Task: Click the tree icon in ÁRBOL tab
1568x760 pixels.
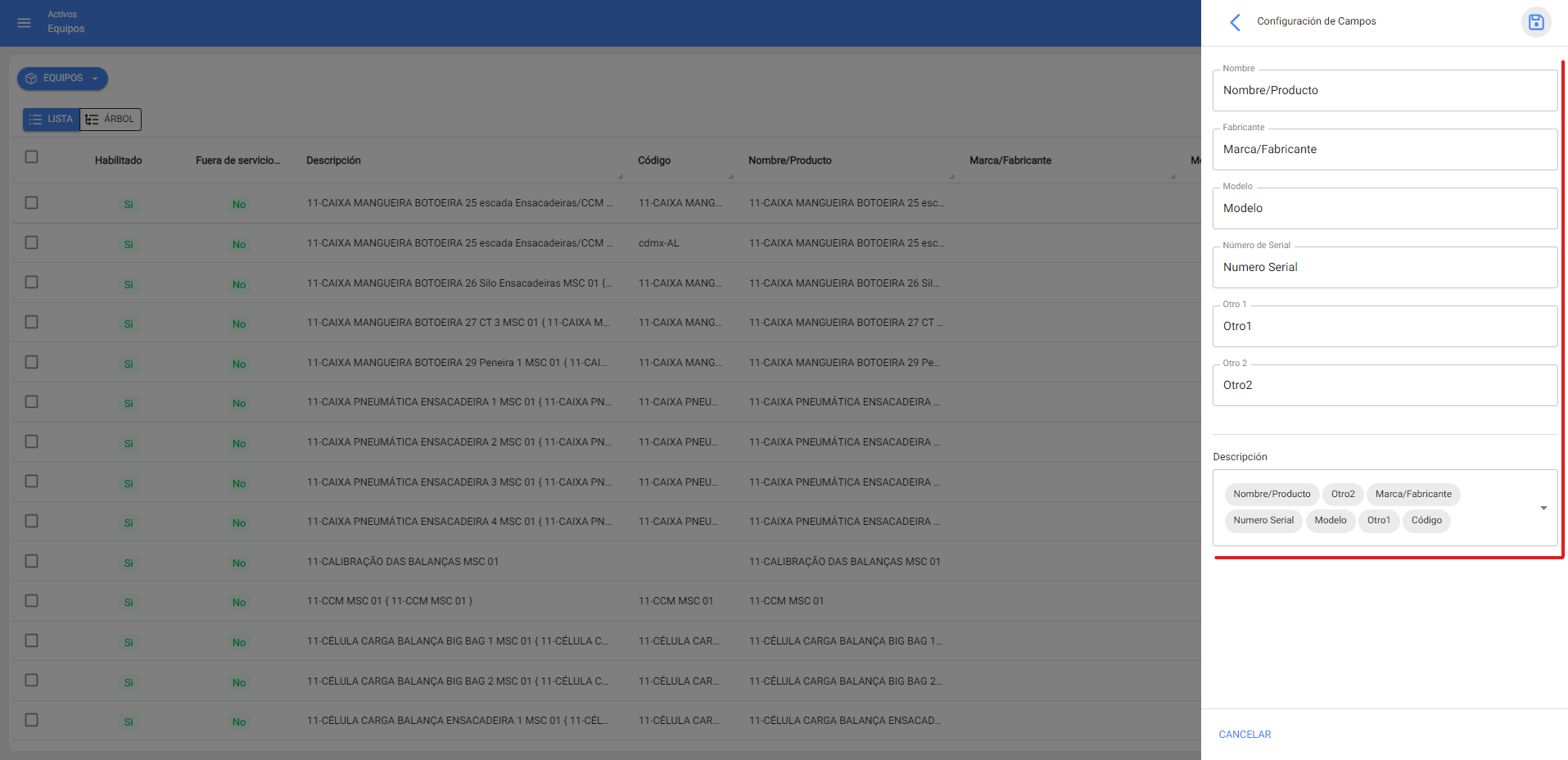Action: coord(92,120)
